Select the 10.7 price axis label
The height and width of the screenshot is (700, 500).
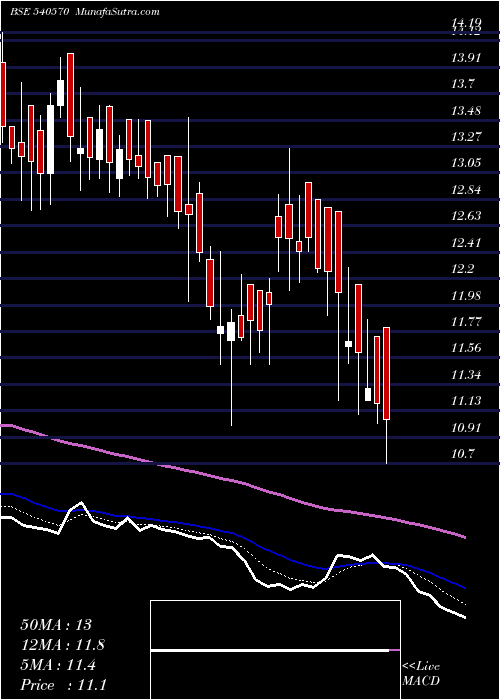462,454
